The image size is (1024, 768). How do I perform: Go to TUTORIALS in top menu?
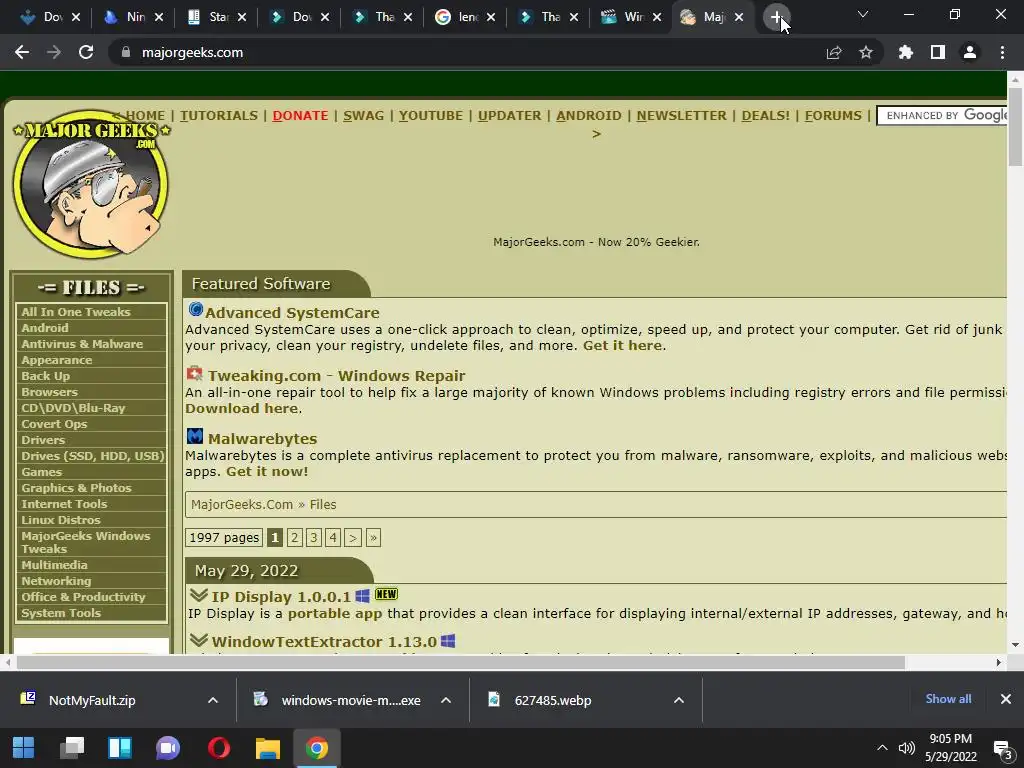pos(219,116)
